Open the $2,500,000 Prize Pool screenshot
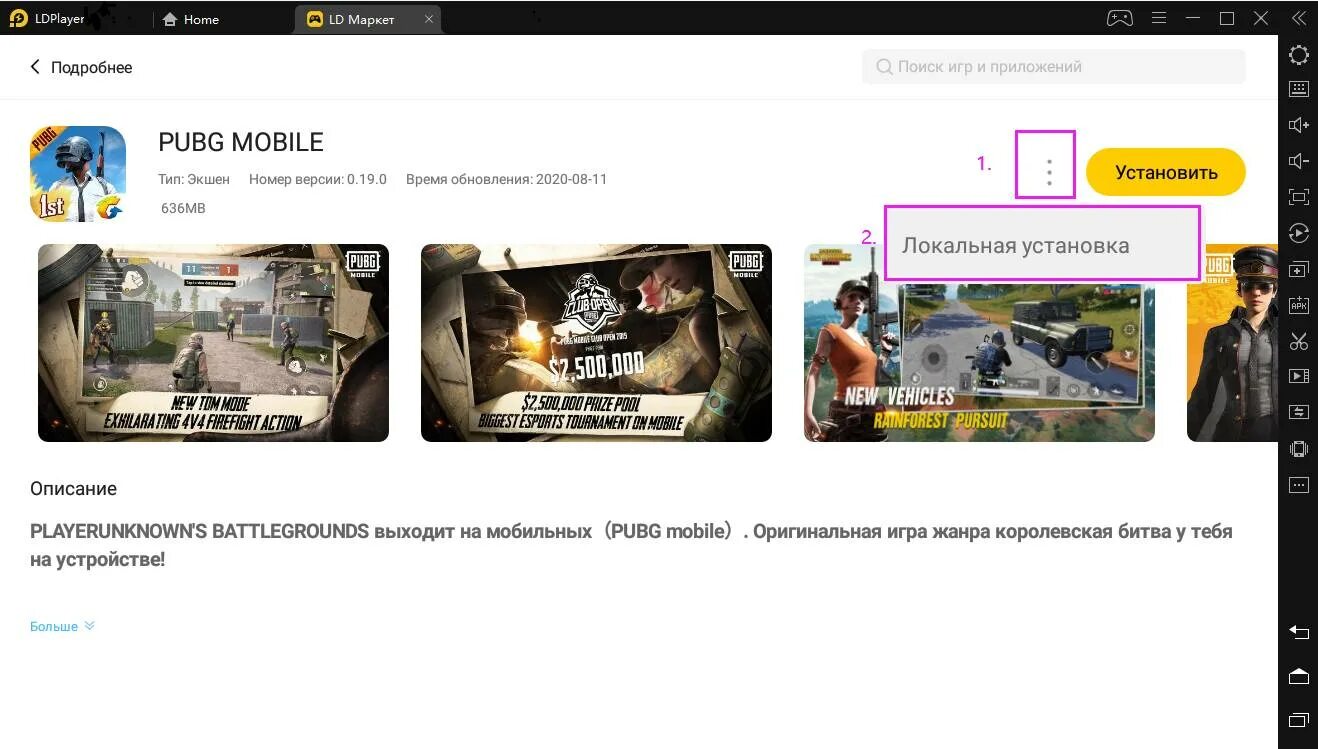The height and width of the screenshot is (749, 1318). tap(596, 343)
